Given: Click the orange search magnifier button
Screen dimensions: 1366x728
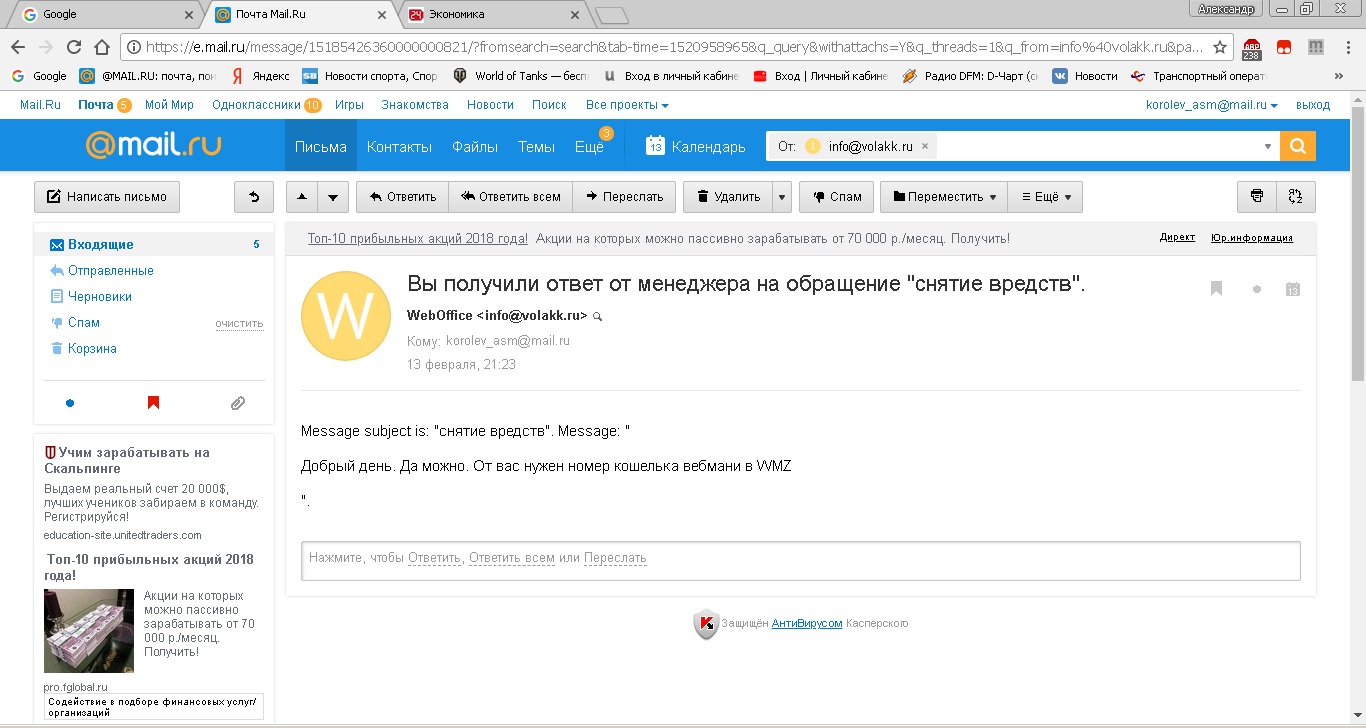Looking at the screenshot, I should 1297,146.
